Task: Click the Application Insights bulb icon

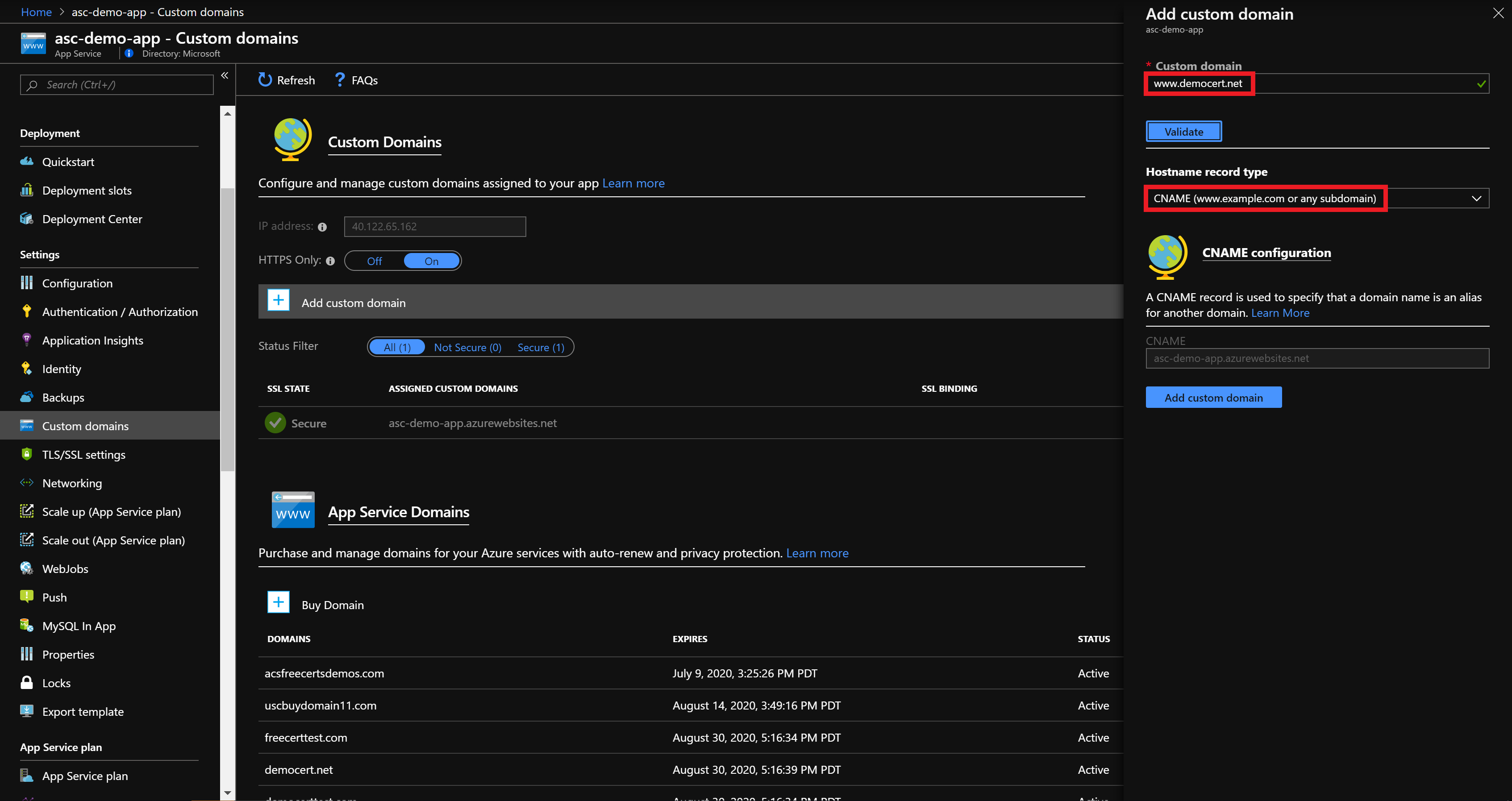Action: [x=26, y=340]
